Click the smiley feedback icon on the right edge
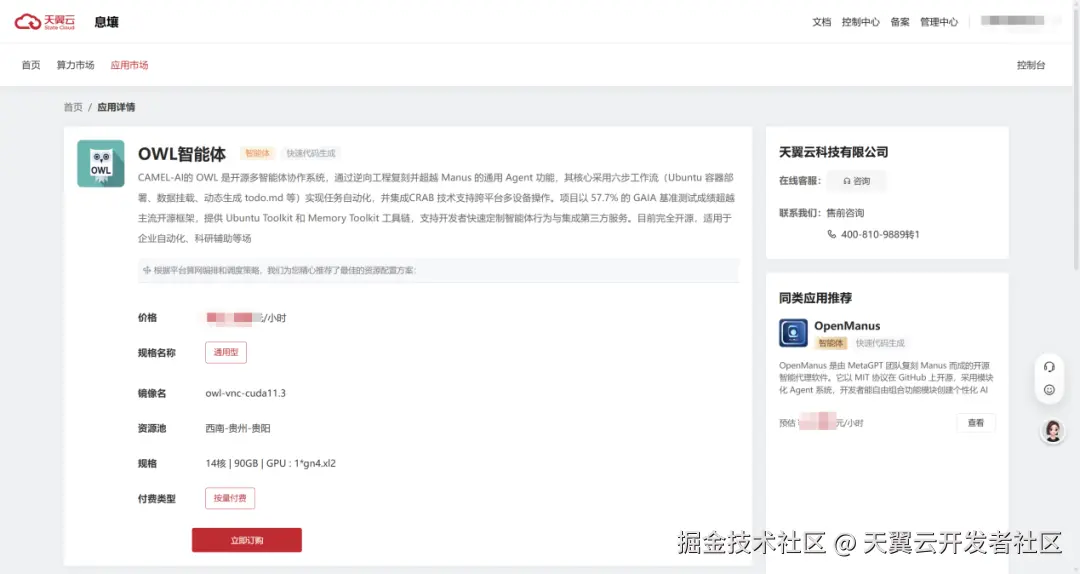The height and width of the screenshot is (574, 1080). 1049,390
